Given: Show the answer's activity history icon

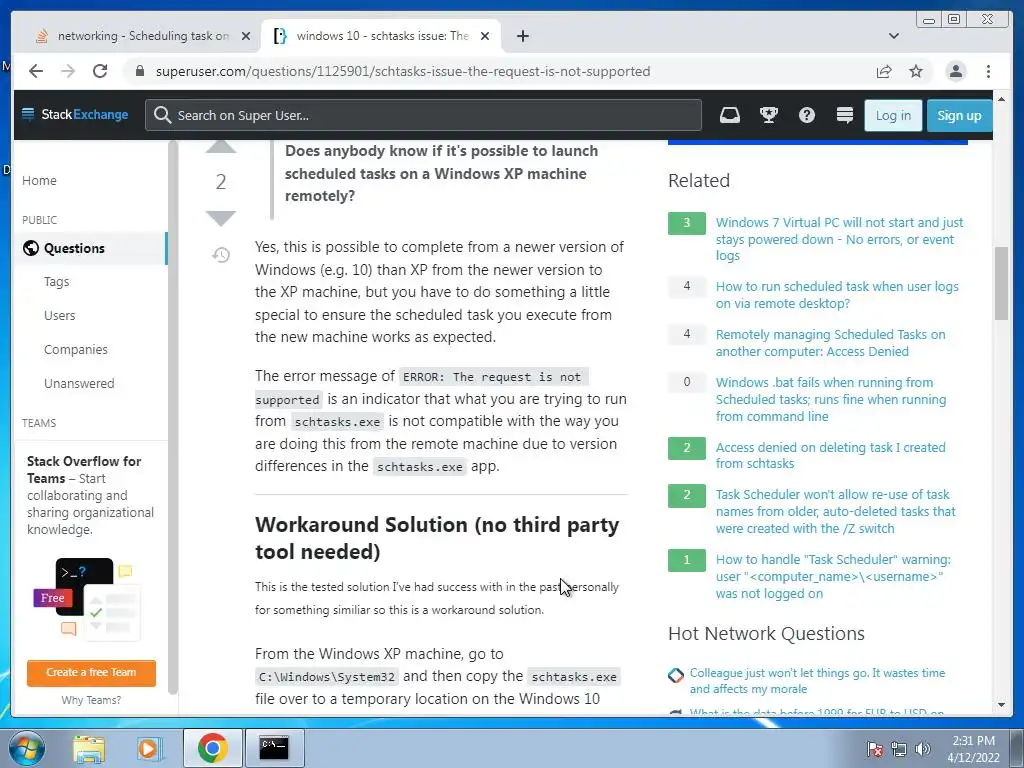Looking at the screenshot, I should (x=221, y=255).
